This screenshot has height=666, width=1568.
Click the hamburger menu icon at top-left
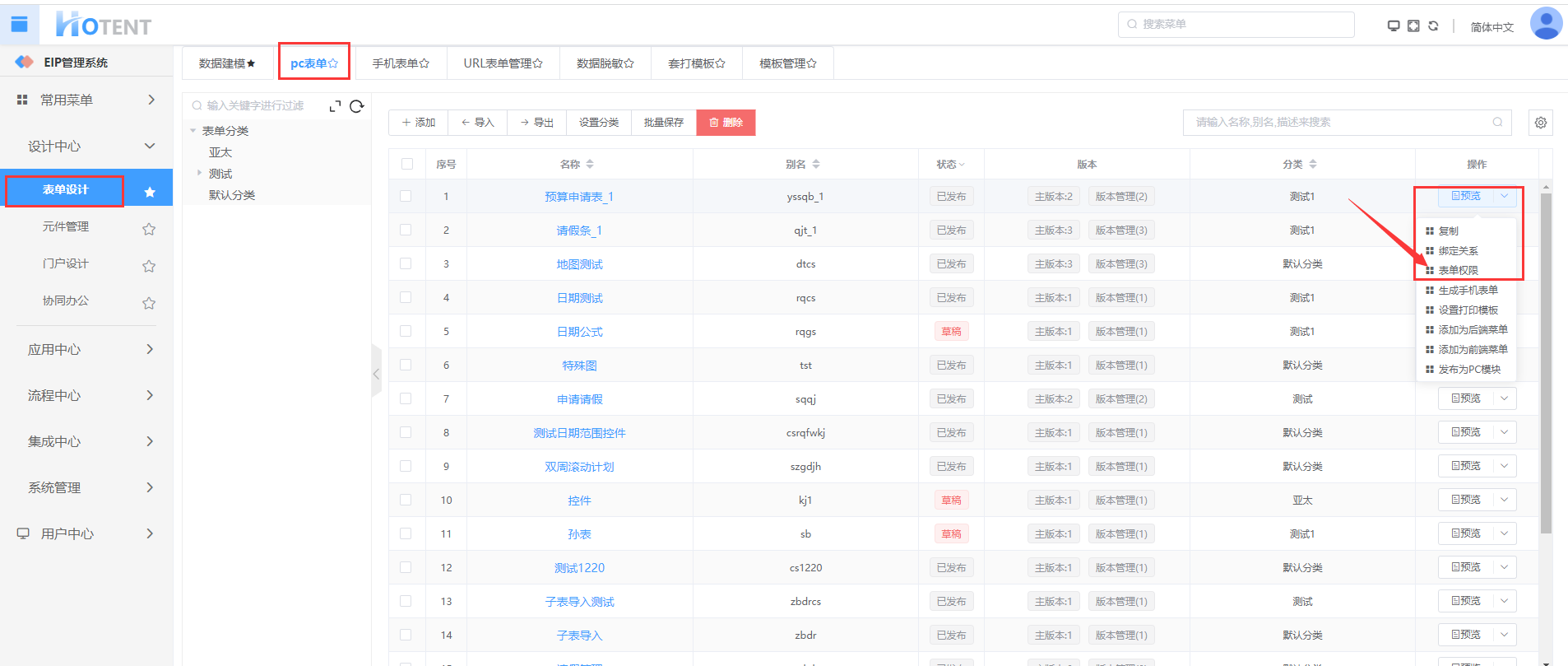click(19, 25)
